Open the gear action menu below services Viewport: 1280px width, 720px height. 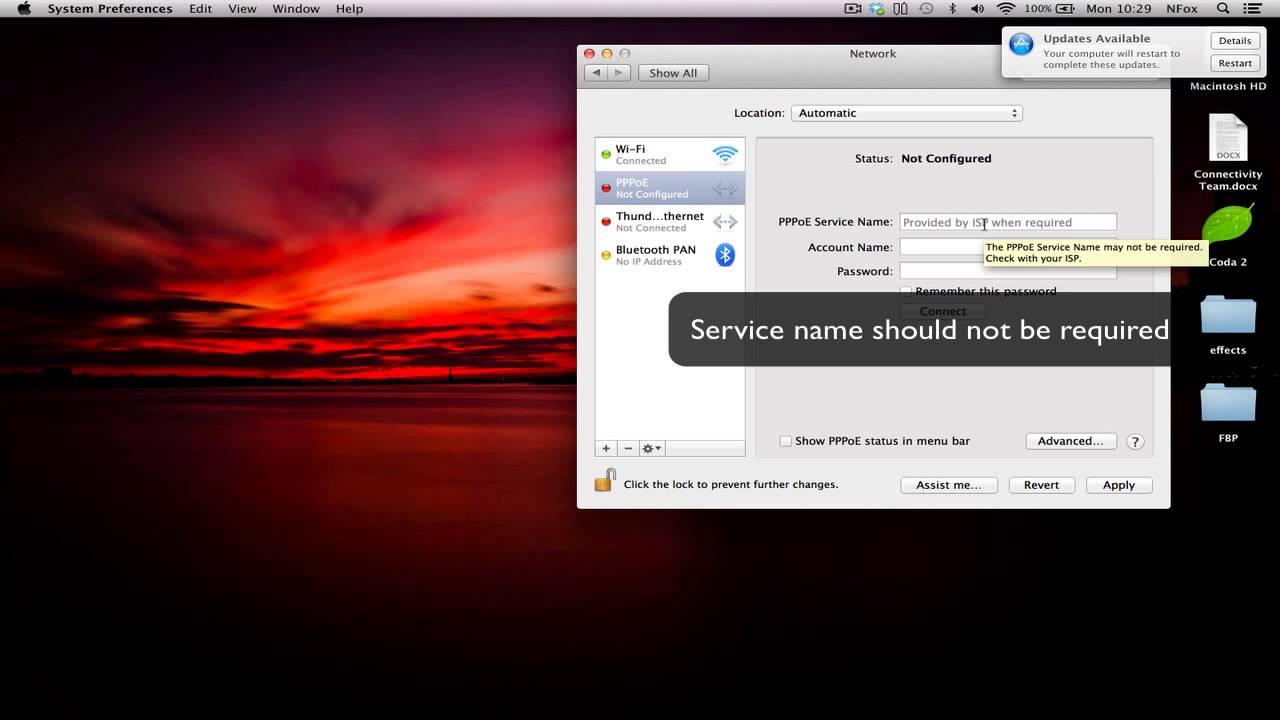point(652,448)
